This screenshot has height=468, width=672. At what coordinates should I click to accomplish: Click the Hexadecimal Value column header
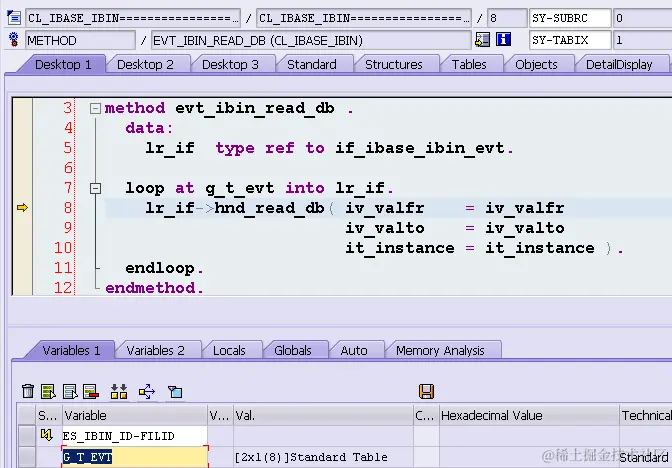529,415
